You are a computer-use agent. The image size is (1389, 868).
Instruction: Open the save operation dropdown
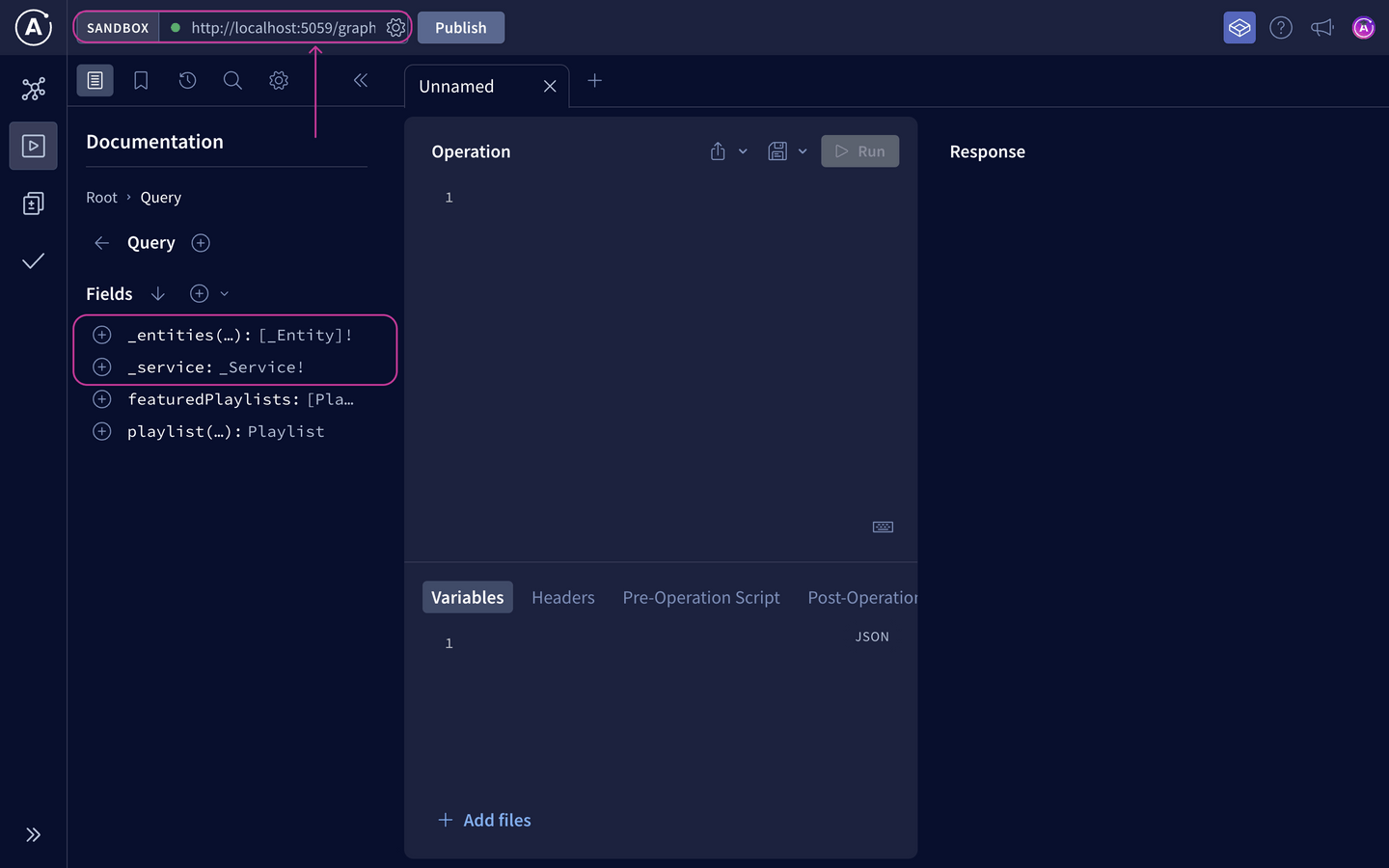[803, 151]
